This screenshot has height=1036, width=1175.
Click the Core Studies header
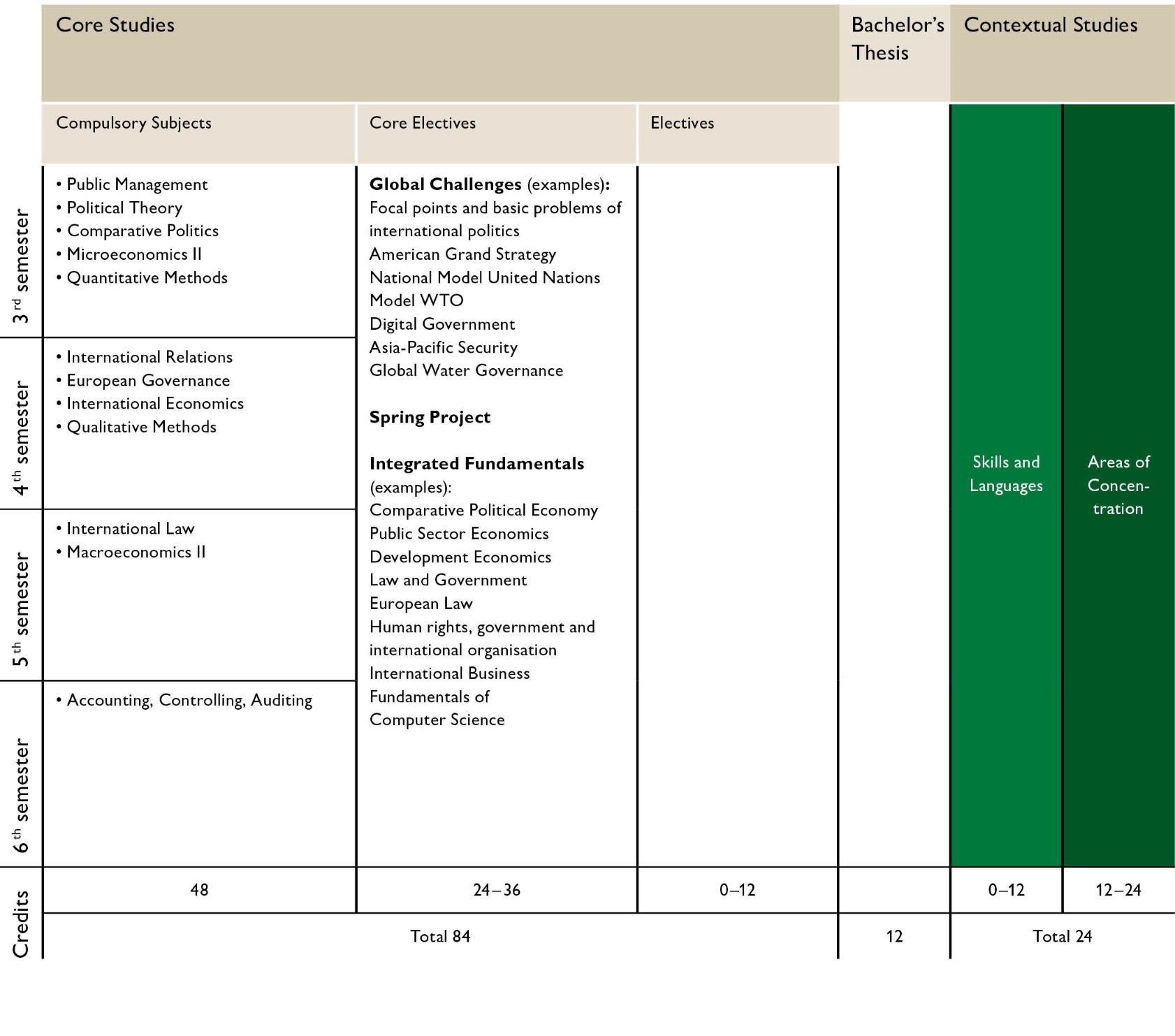point(115,25)
